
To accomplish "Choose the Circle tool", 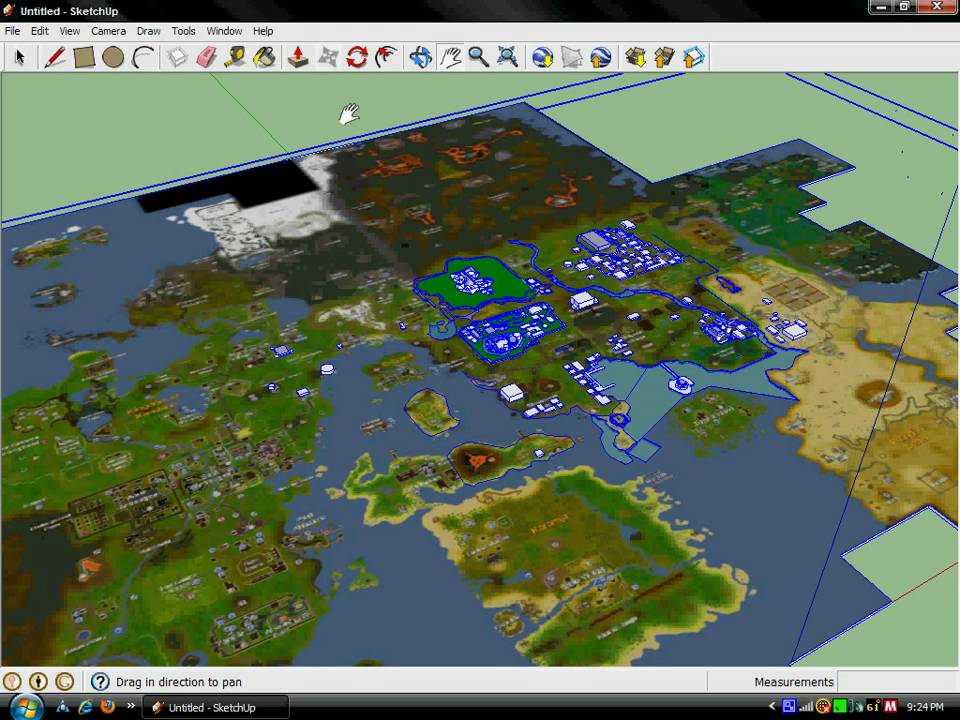I will (113, 58).
